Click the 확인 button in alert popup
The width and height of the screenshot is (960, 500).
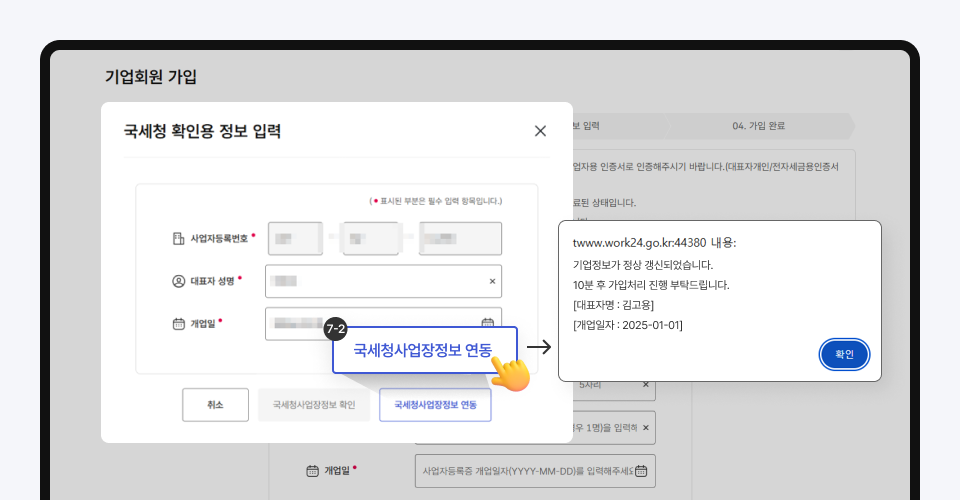point(844,354)
